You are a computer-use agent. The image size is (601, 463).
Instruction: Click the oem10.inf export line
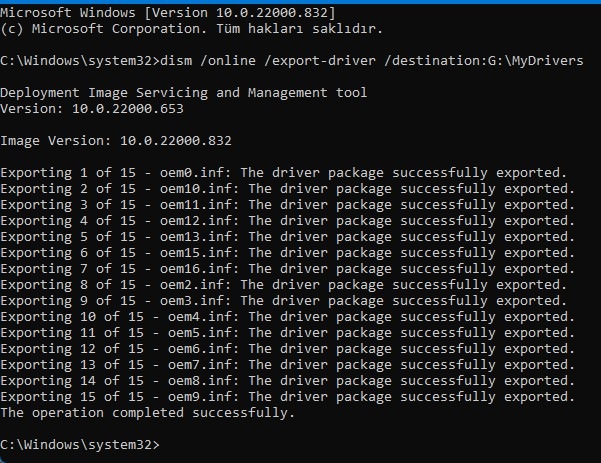pyautogui.click(x=287, y=189)
